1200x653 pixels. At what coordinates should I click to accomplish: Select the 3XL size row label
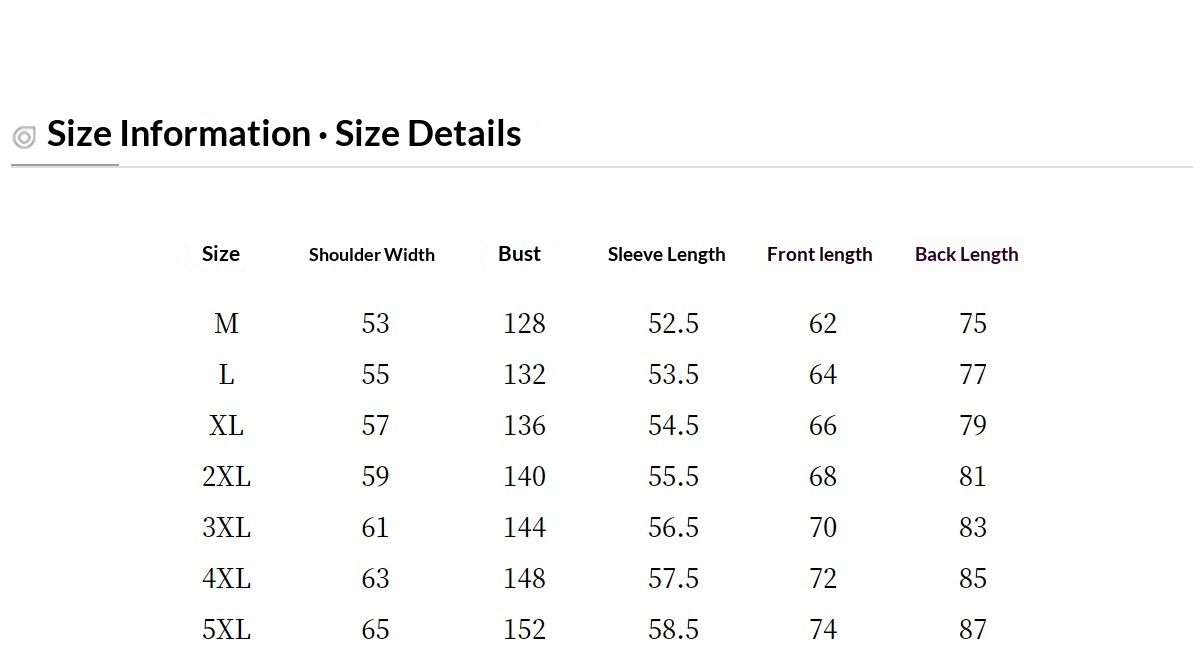pyautogui.click(x=226, y=528)
